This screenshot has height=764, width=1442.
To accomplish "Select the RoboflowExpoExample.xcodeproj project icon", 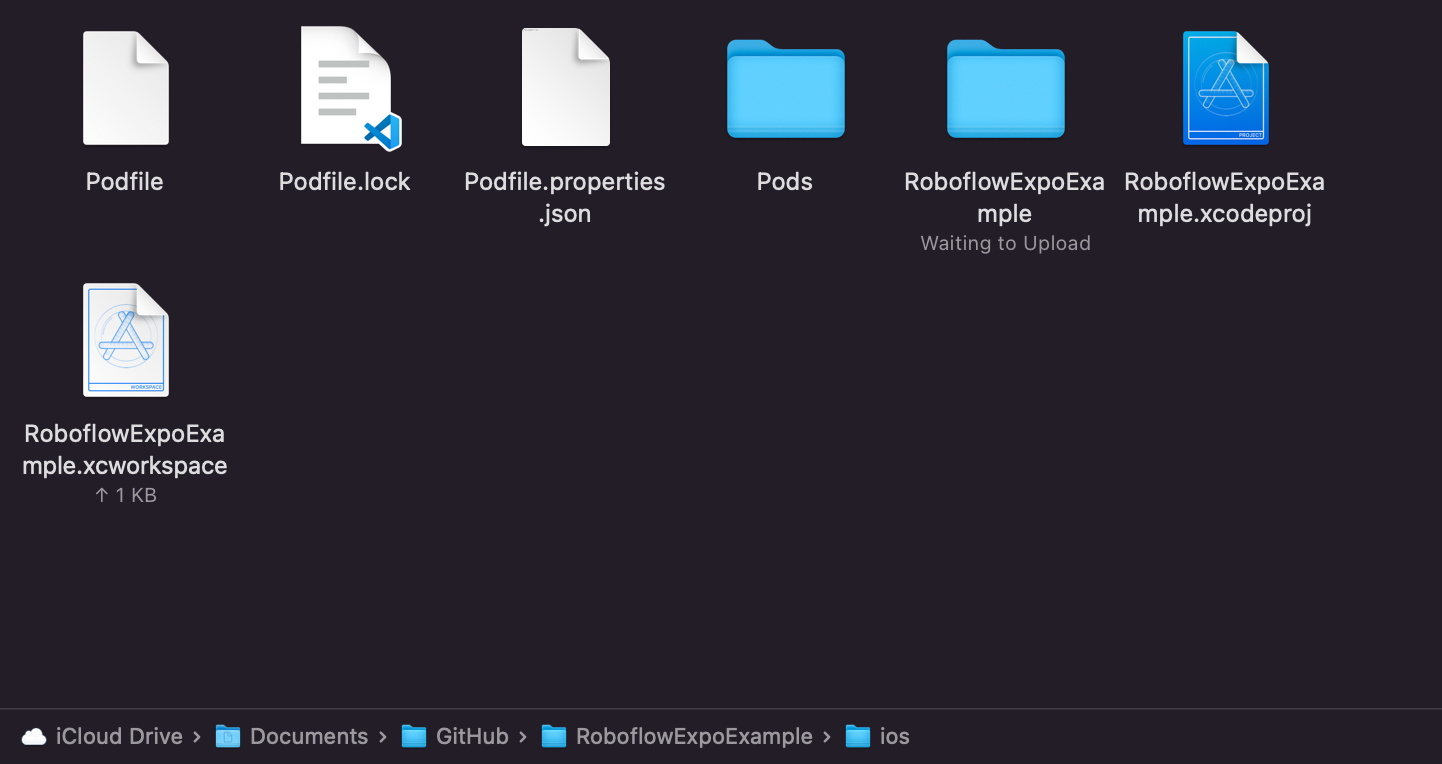I will click(x=1225, y=88).
